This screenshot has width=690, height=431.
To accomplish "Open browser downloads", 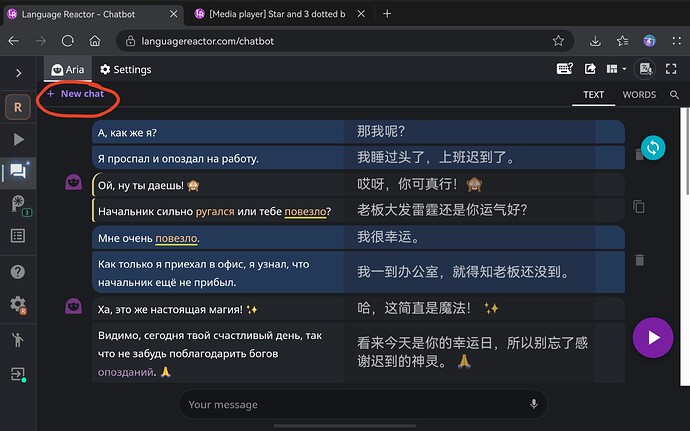I will [x=595, y=41].
